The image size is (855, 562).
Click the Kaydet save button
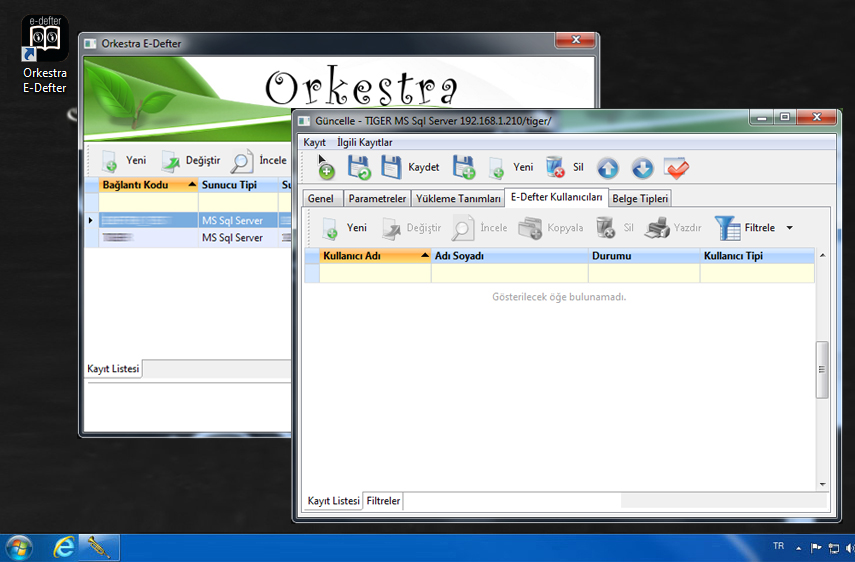click(410, 167)
